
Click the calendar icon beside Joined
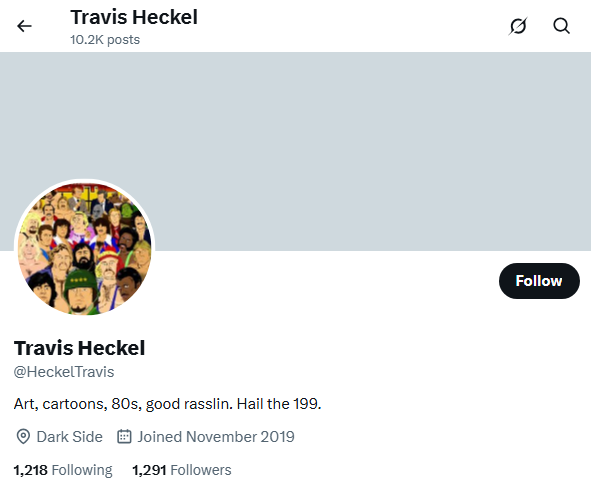tap(124, 436)
